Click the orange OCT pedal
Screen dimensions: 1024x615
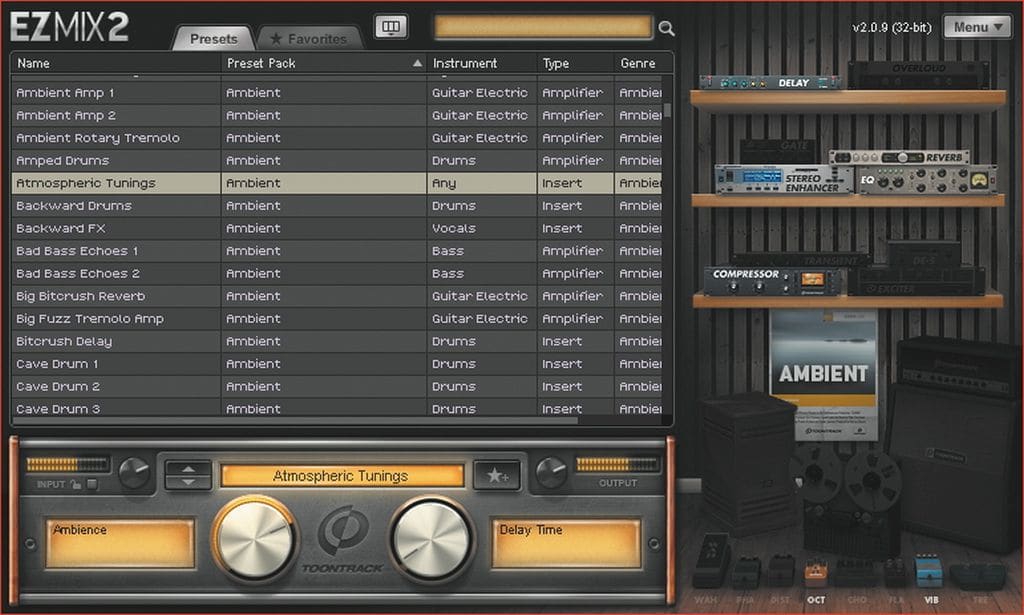point(816,575)
